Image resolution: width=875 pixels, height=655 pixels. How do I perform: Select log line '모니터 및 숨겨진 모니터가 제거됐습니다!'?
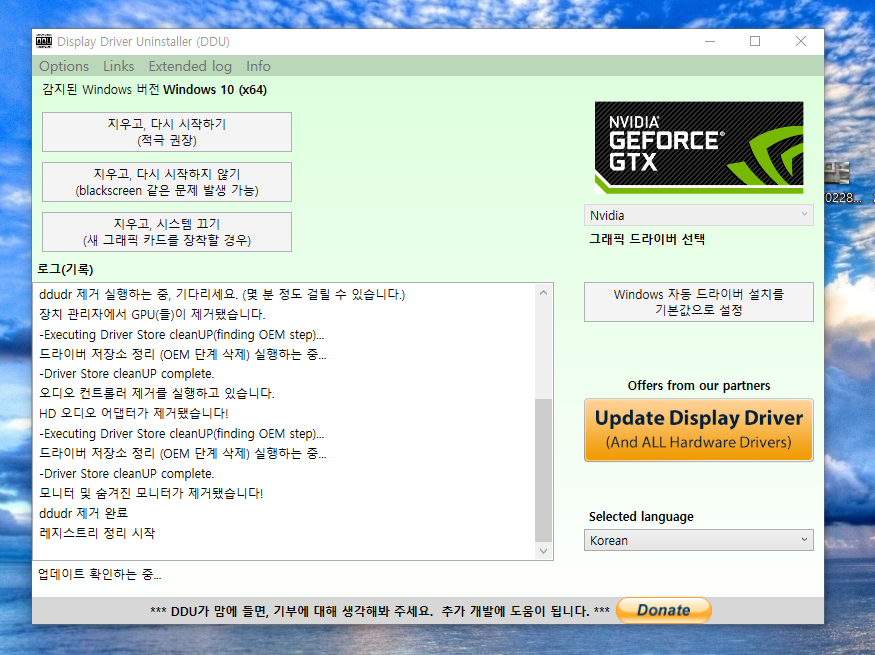coord(151,493)
